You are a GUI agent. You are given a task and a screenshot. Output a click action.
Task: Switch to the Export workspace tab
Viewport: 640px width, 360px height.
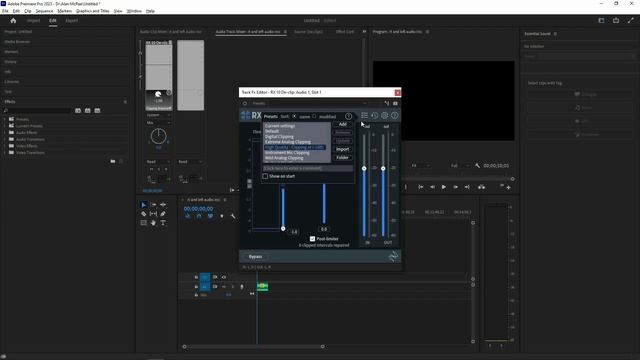click(x=71, y=20)
